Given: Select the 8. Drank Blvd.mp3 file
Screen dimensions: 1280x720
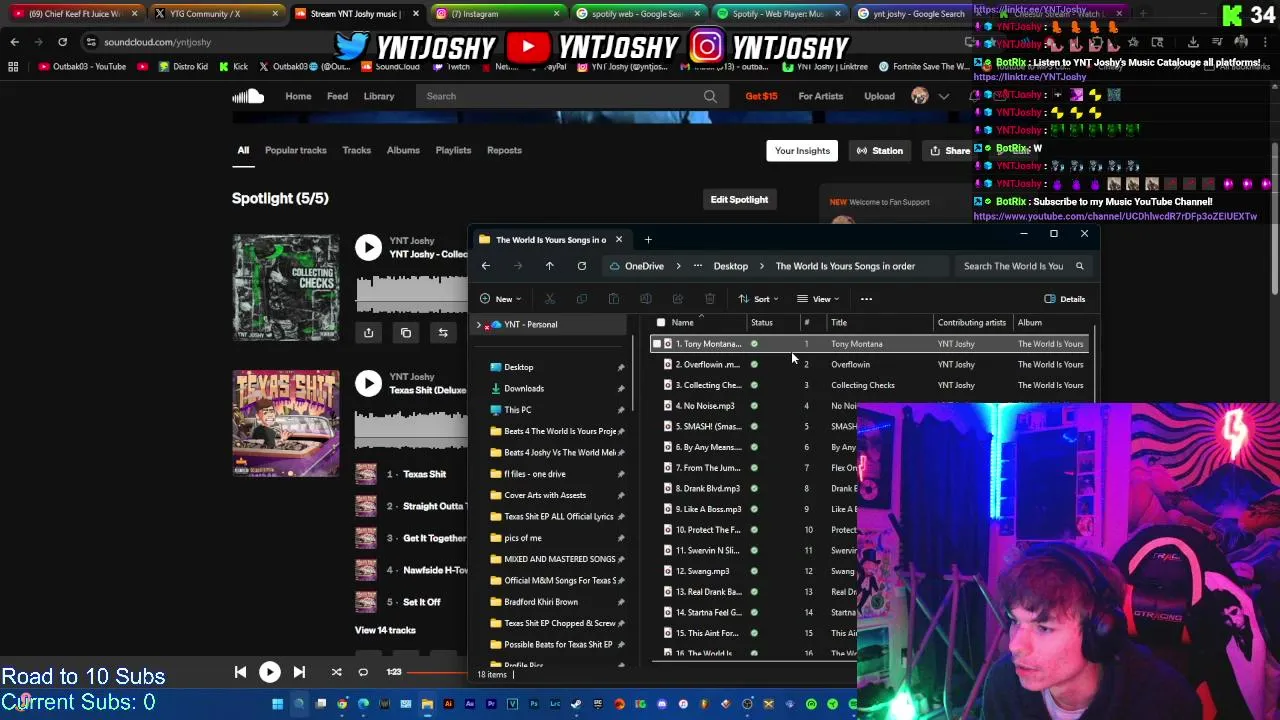Looking at the screenshot, I should click(x=707, y=489).
